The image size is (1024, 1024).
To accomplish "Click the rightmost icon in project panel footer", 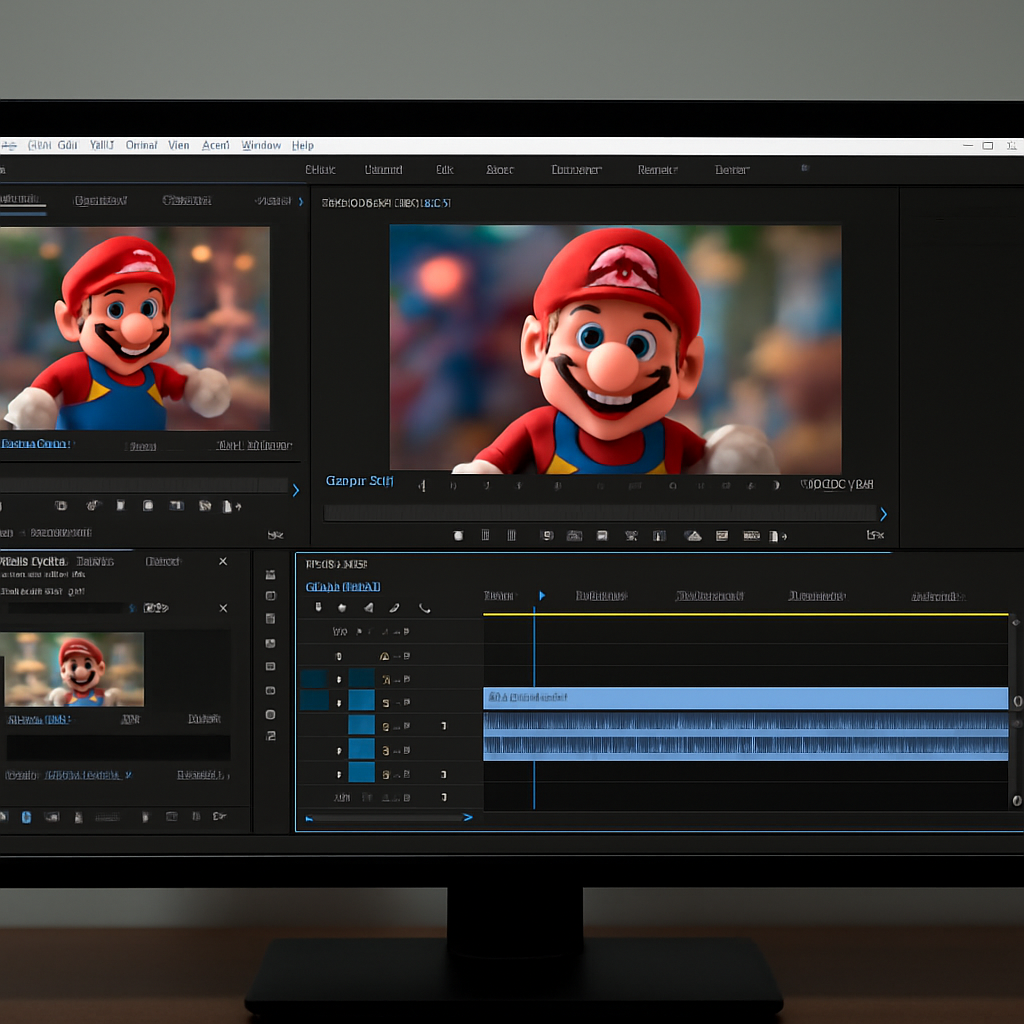I will pyautogui.click(x=219, y=816).
